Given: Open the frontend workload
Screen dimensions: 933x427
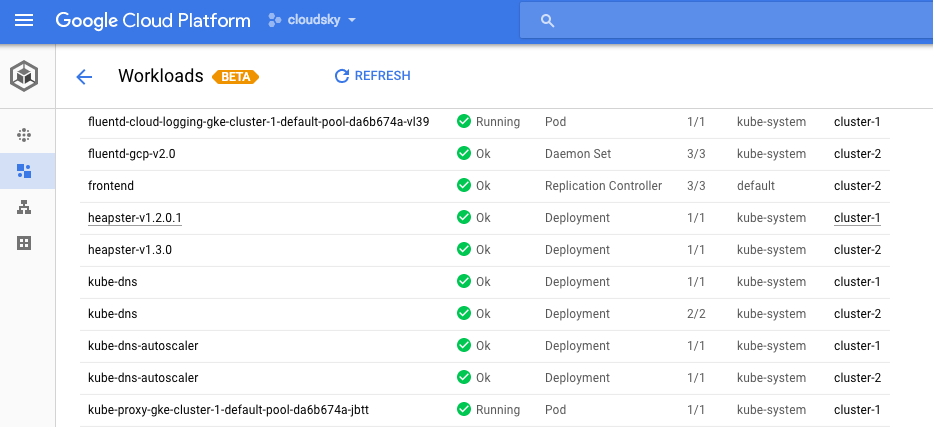Looking at the screenshot, I should [x=111, y=186].
